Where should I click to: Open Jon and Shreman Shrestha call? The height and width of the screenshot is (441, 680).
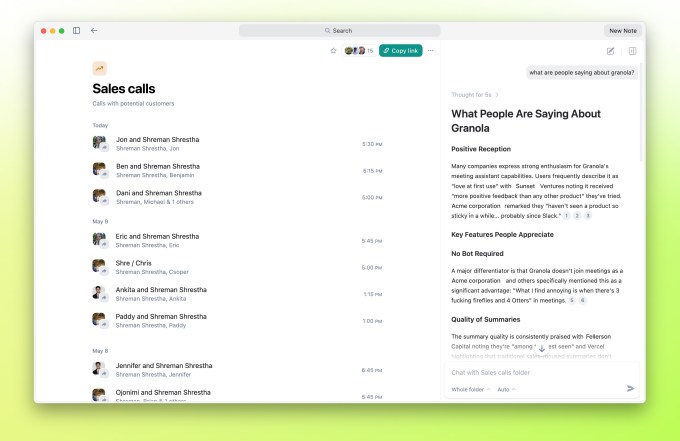pos(237,144)
